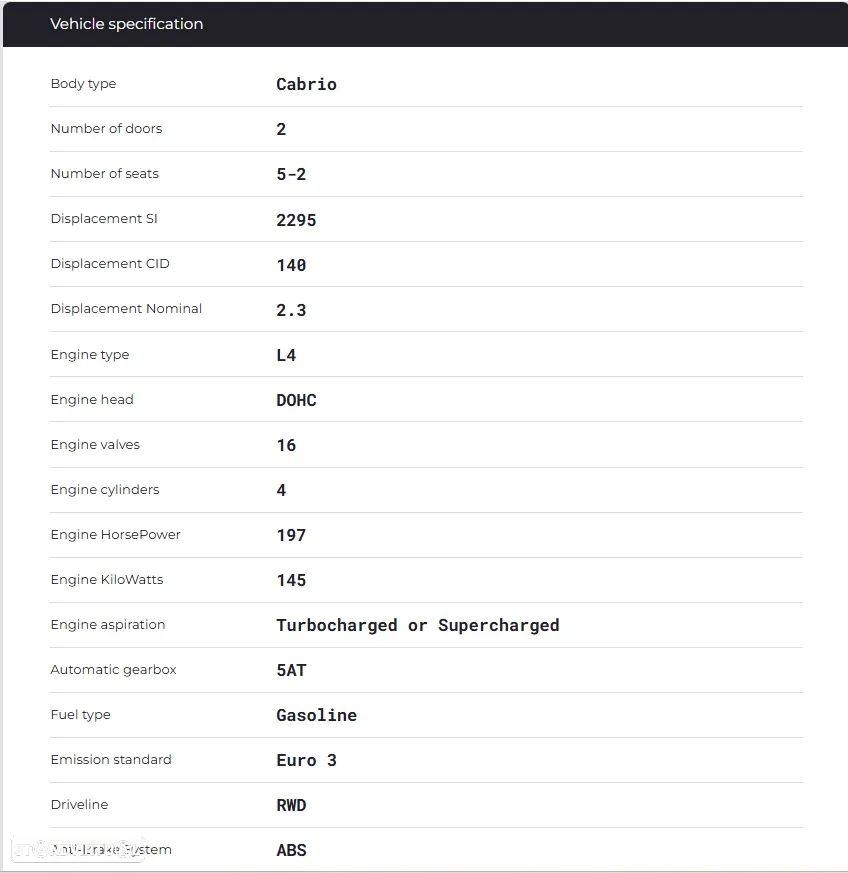This screenshot has width=848, height=873.
Task: Click the Engine valves label
Action: click(x=95, y=444)
